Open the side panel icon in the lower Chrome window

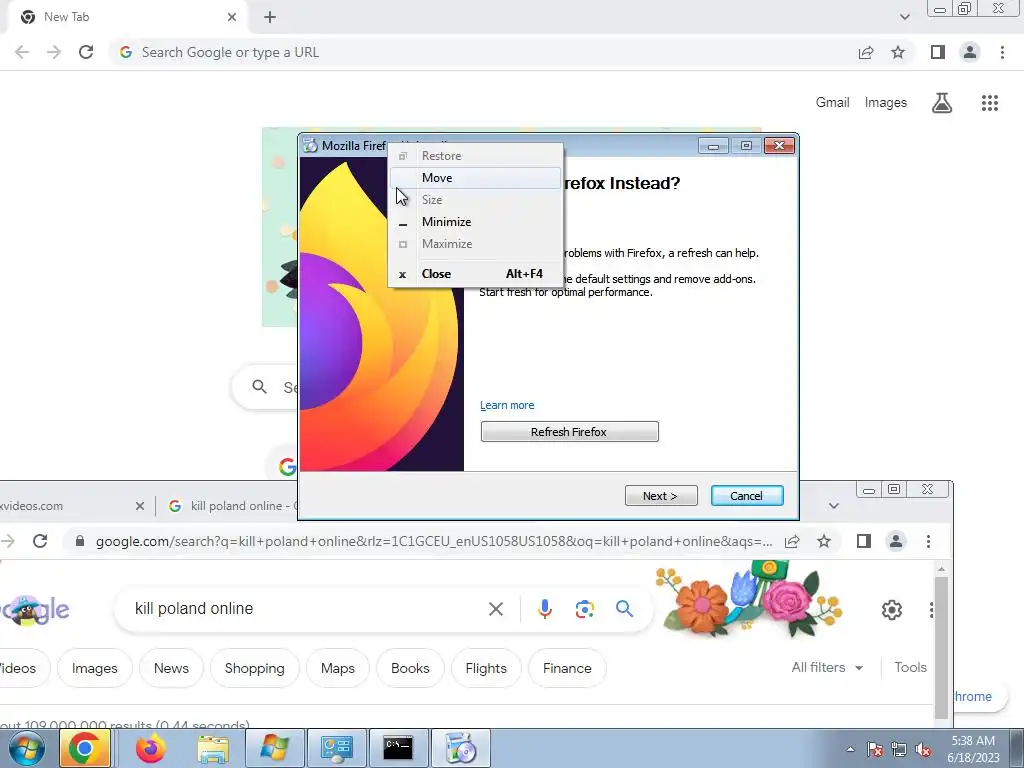[864, 541]
